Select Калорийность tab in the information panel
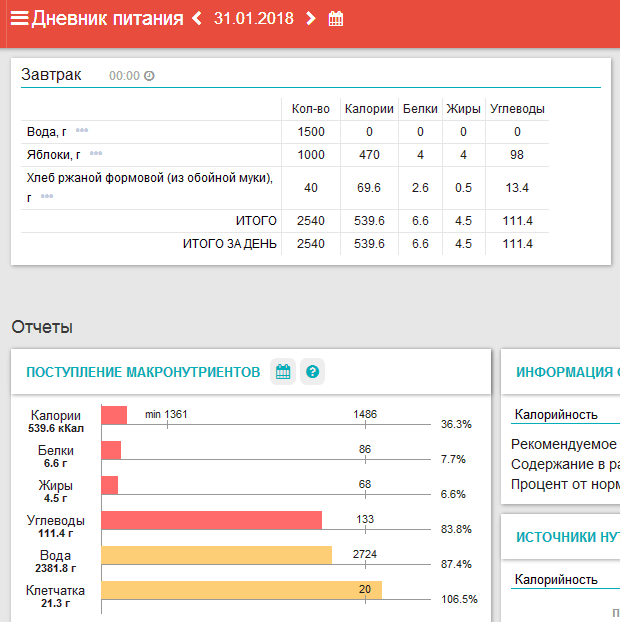The height and width of the screenshot is (622, 620). pos(556,415)
